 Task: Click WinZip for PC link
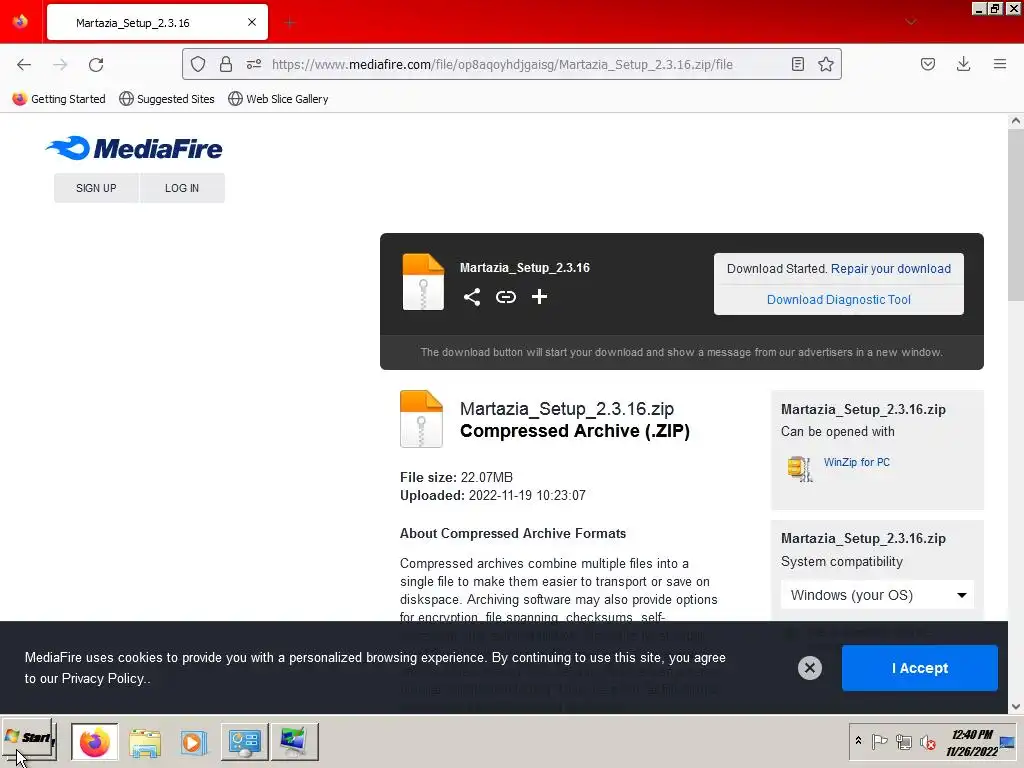point(857,462)
